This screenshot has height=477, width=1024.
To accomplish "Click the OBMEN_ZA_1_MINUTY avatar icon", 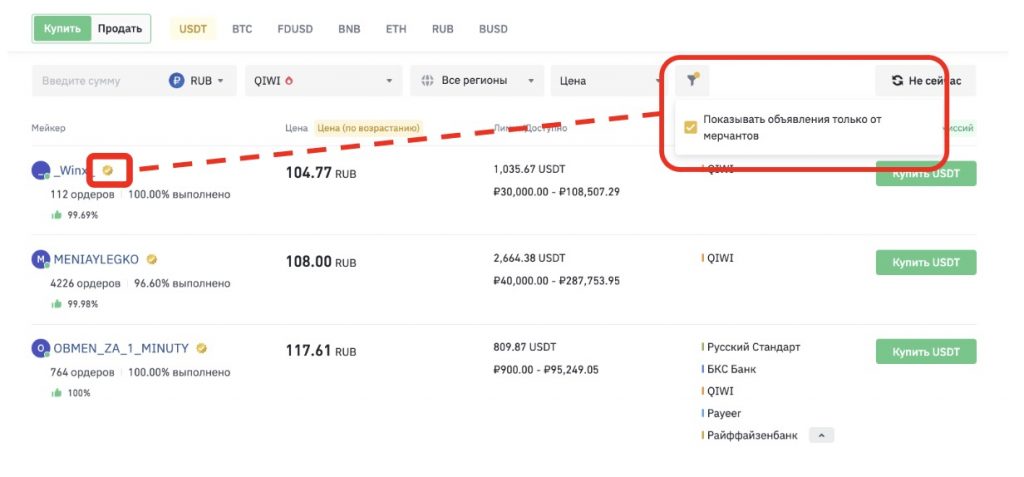I will point(40,348).
